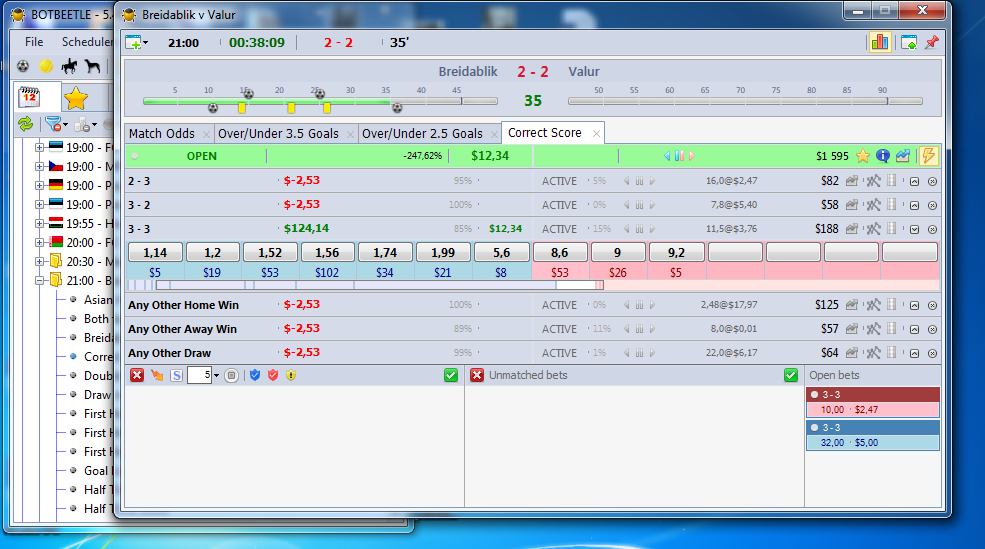The height and width of the screenshot is (549, 985).
Task: Switch to the calendar events tab in BOTBEETLE
Action: click(29, 97)
